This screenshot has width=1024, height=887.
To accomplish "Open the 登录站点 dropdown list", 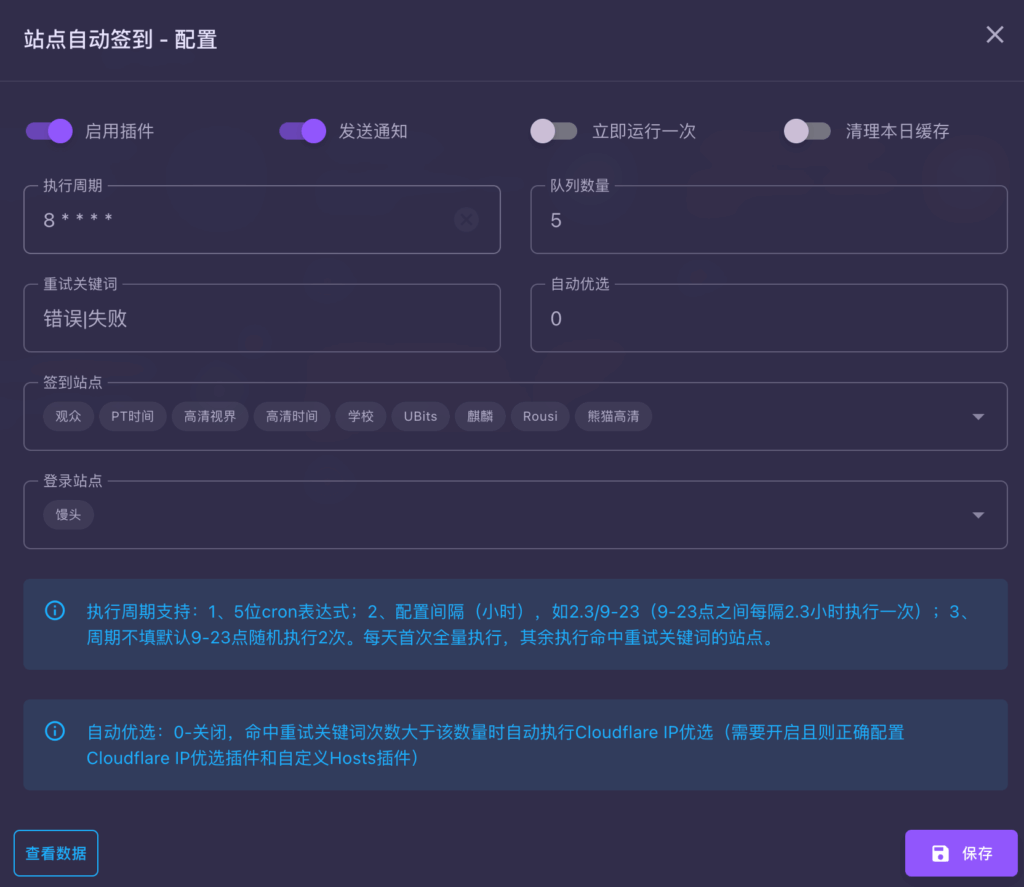I will 978,515.
